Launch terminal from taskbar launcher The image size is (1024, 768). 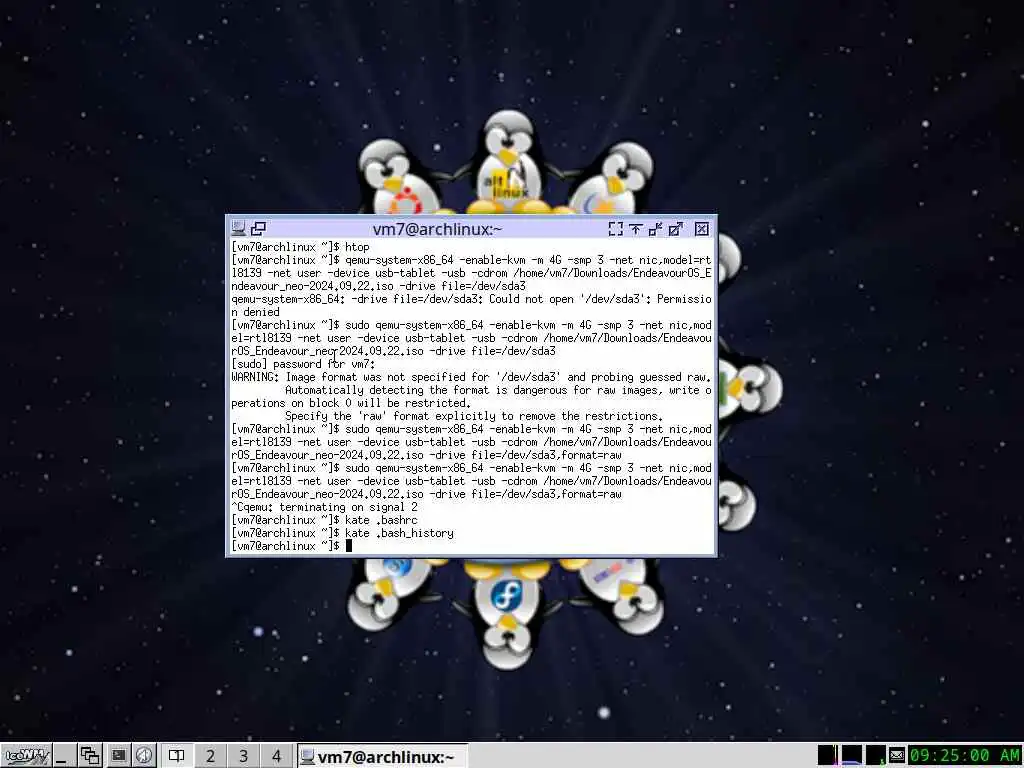tap(118, 756)
